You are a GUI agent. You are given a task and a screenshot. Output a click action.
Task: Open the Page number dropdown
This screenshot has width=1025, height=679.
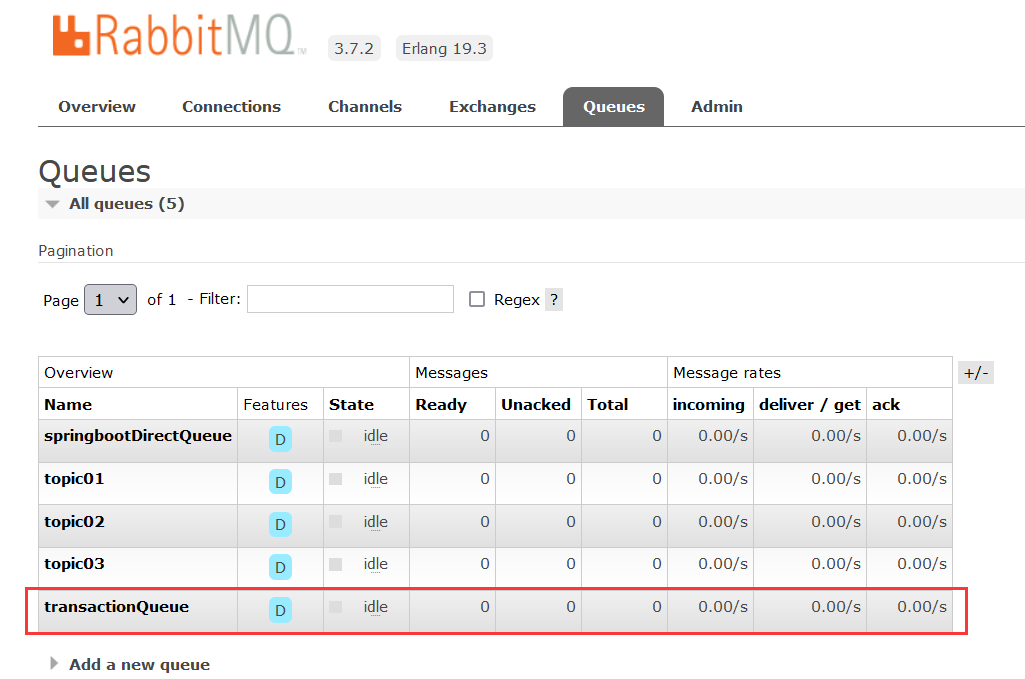110,299
